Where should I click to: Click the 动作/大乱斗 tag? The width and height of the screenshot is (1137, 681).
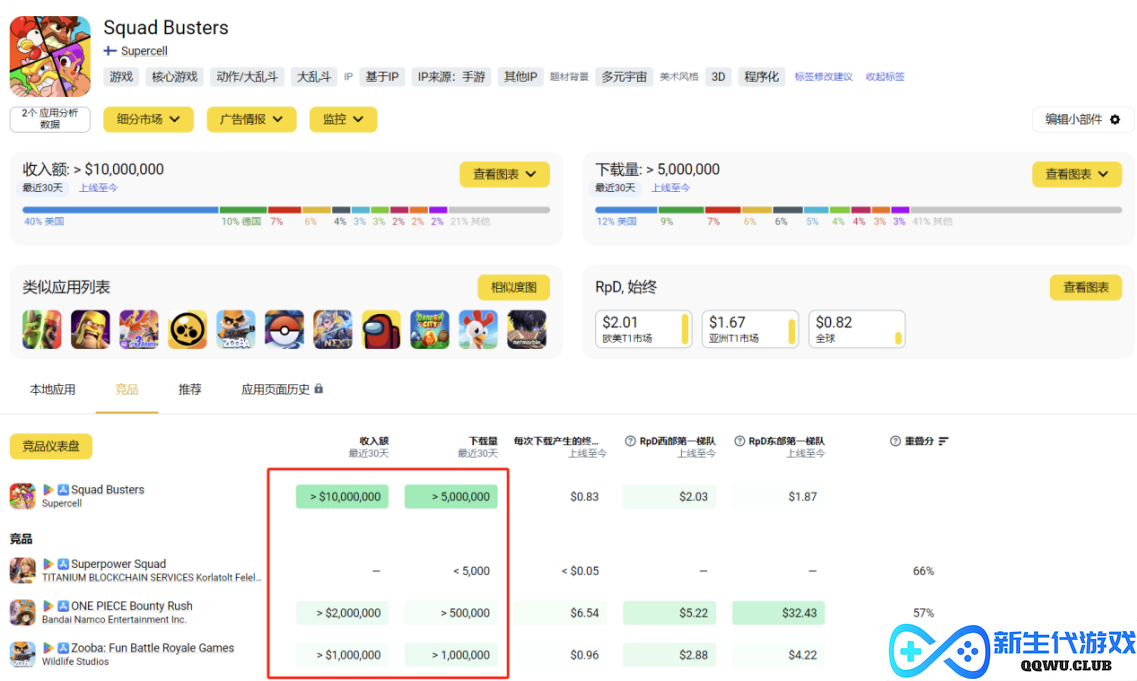pos(247,77)
